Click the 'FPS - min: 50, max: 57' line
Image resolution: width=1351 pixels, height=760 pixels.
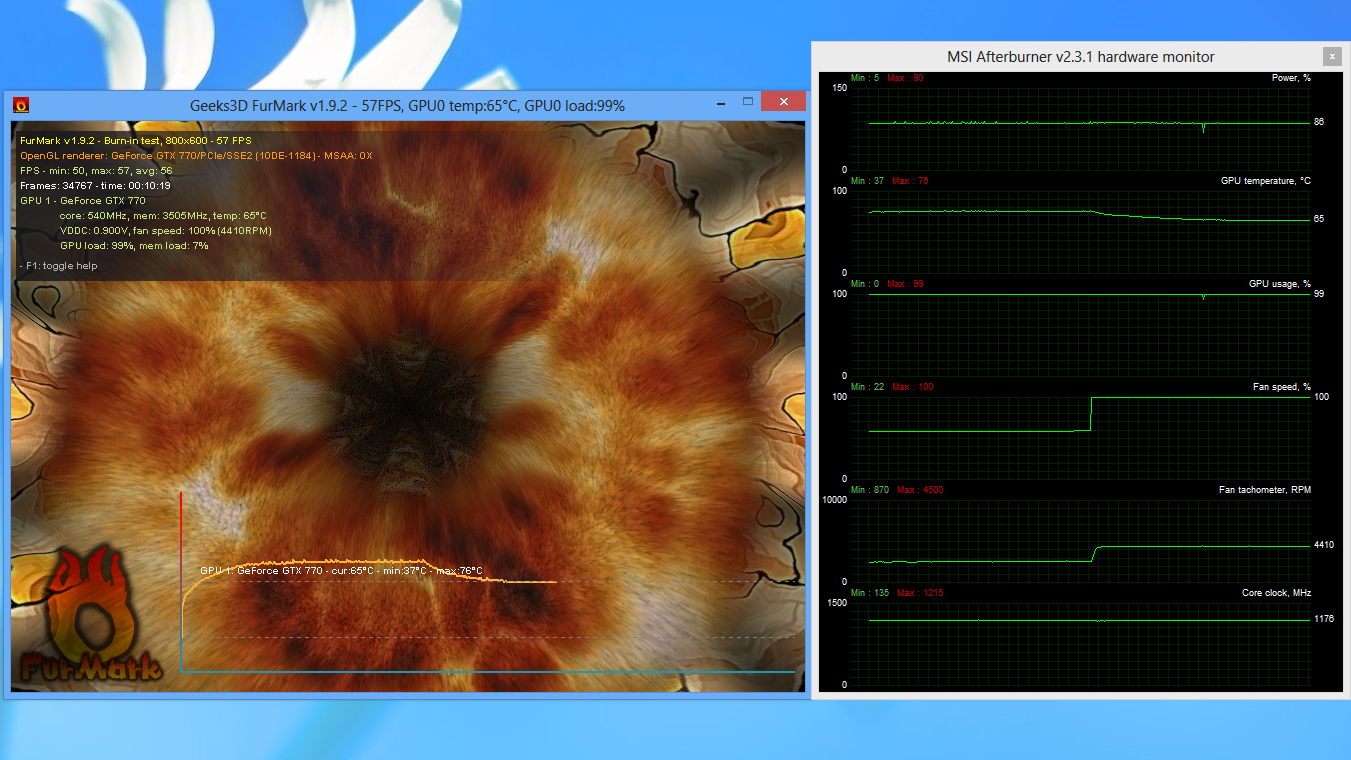coord(96,171)
